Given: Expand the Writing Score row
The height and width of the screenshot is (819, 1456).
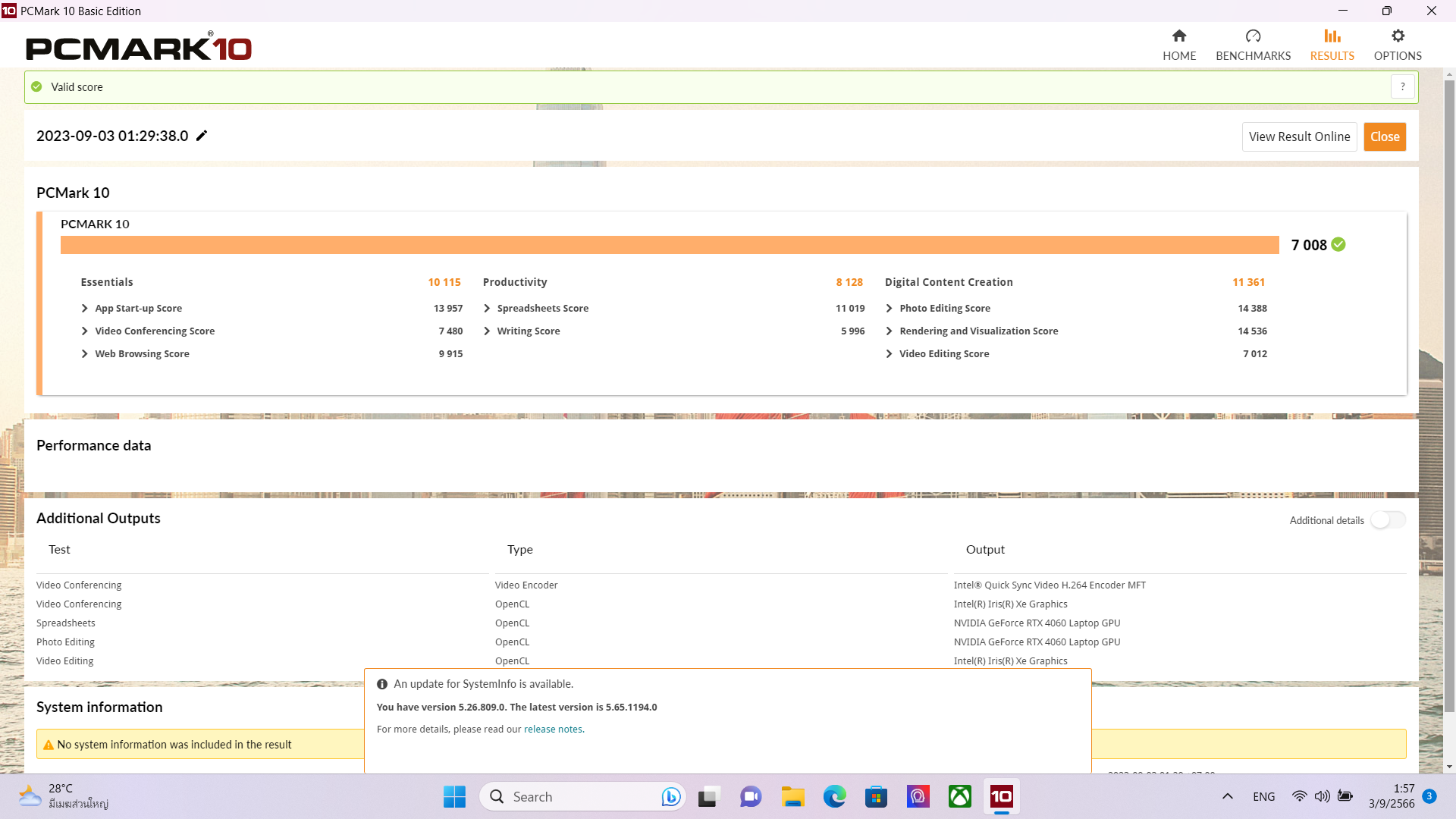Looking at the screenshot, I should [x=487, y=331].
